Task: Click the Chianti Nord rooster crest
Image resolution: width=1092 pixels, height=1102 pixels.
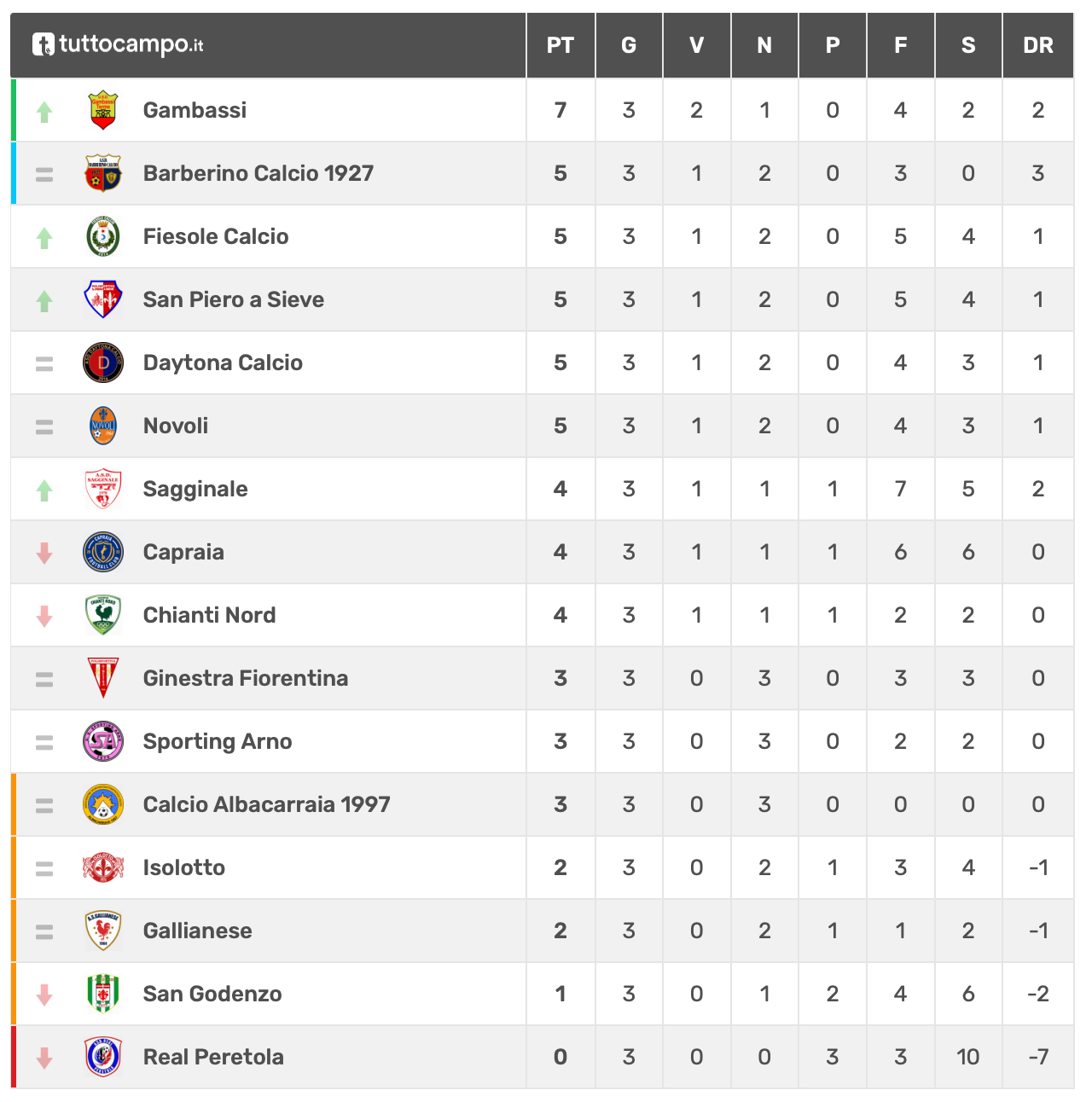Action: (103, 615)
